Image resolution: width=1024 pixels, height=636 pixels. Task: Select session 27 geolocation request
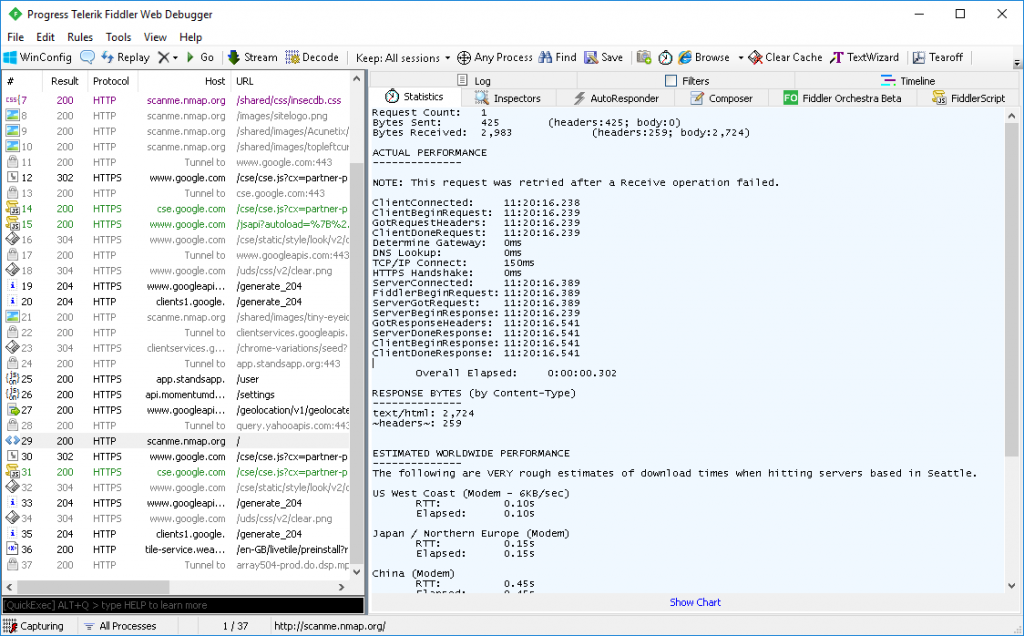click(x=176, y=410)
